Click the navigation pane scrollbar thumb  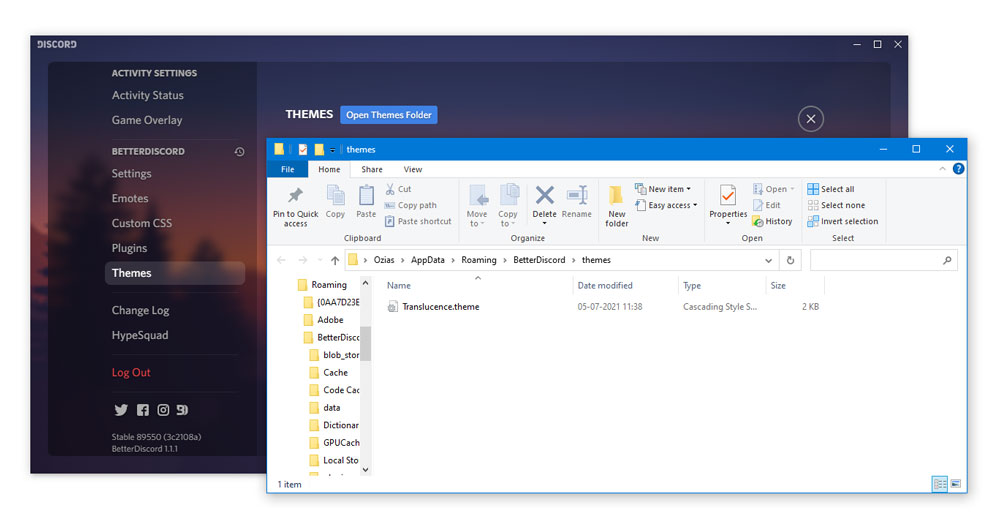click(365, 344)
